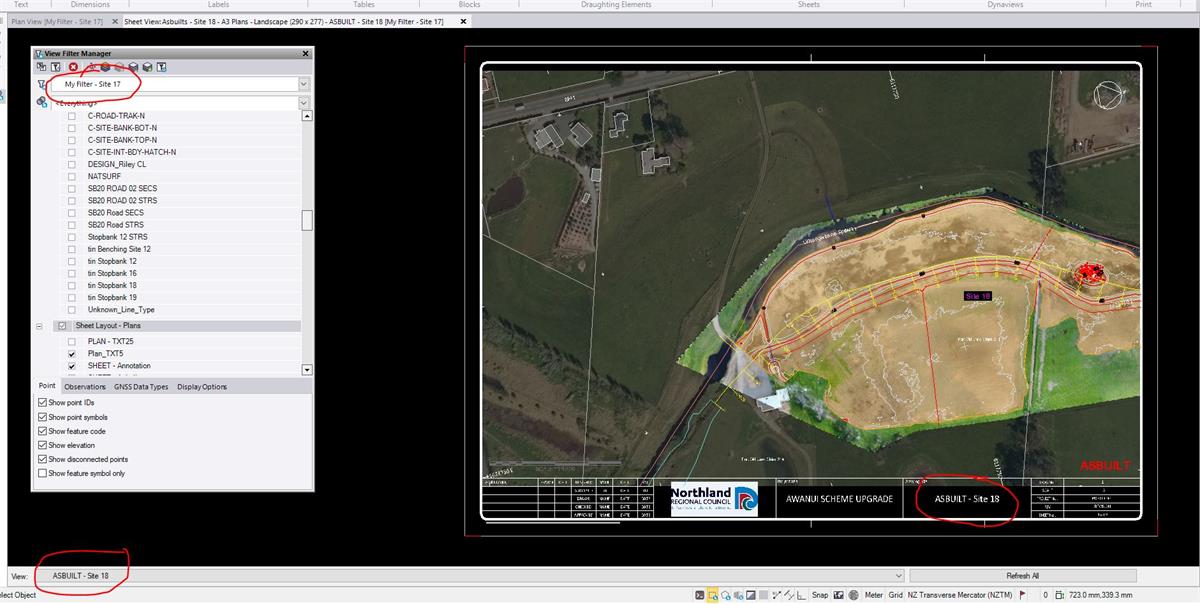This screenshot has height=604, width=1200.
Task: Close the View Filter Manager panel
Action: (x=306, y=53)
